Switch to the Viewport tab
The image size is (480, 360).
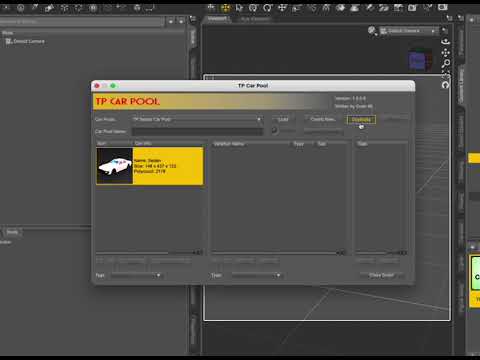pyautogui.click(x=217, y=19)
